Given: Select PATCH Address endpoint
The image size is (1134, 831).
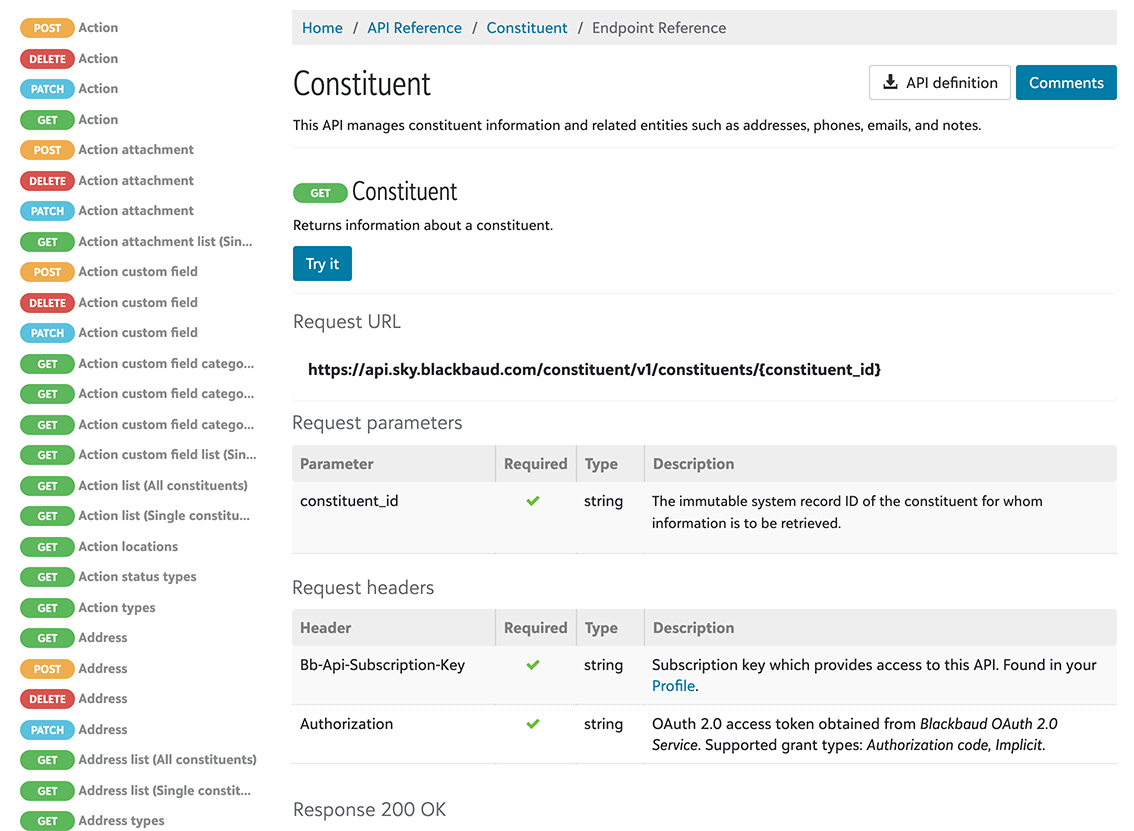Looking at the screenshot, I should 103,730.
